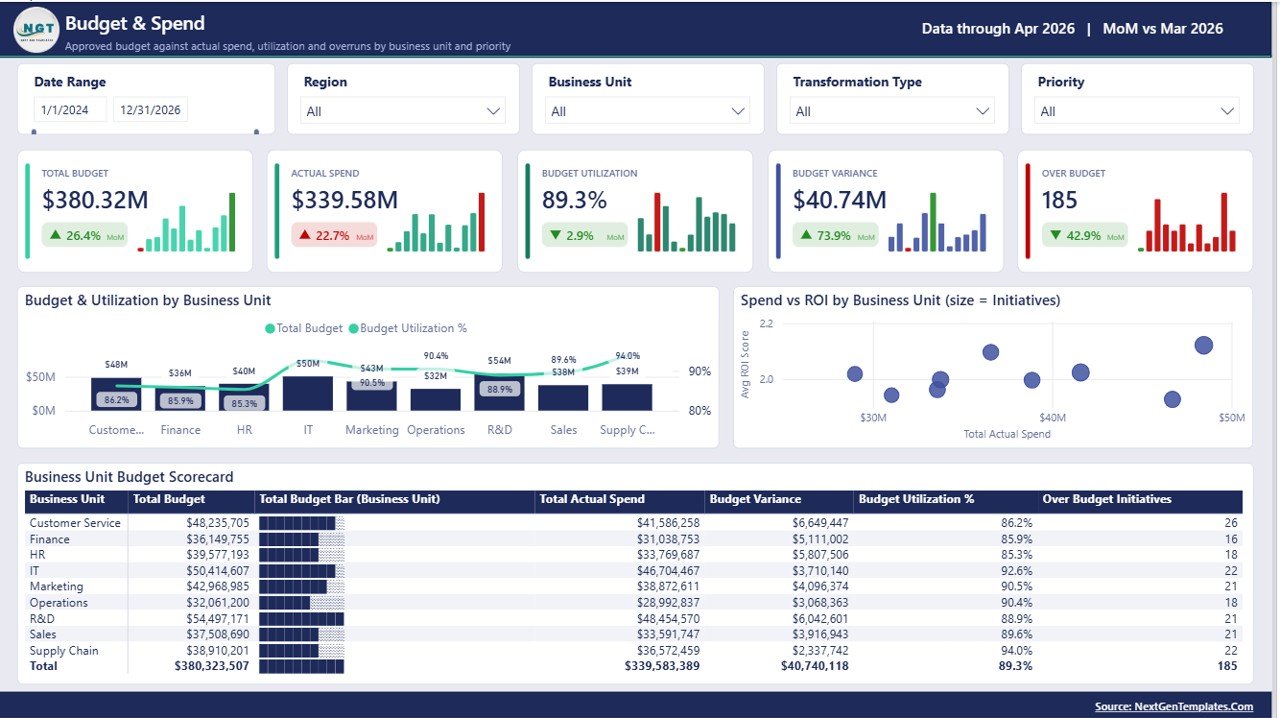Image resolution: width=1280 pixels, height=718 pixels.
Task: Click the Supply Chain row label in table
Action: [64, 650]
